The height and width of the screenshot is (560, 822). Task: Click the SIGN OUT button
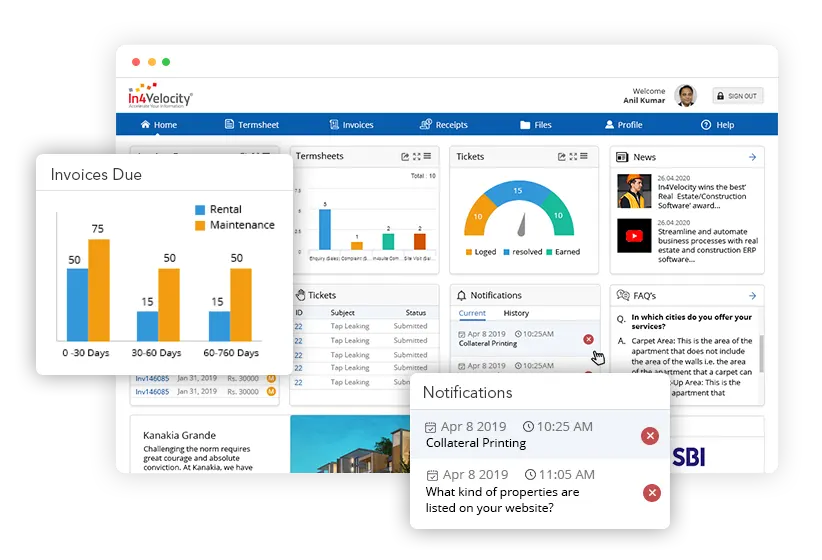click(x=737, y=96)
